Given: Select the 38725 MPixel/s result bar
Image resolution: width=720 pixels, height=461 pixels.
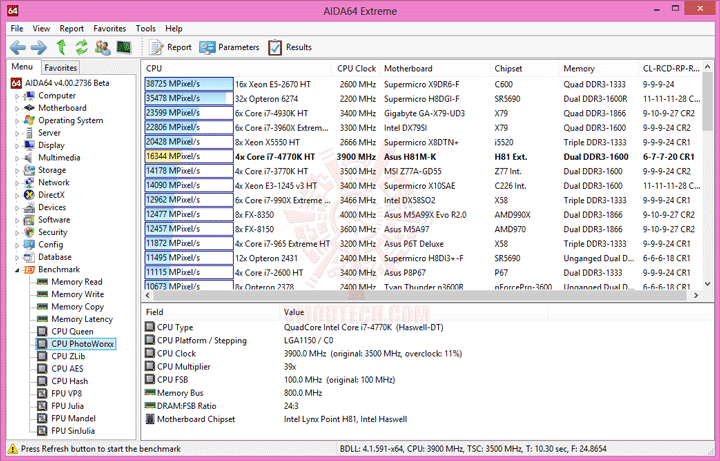Looking at the screenshot, I should (189, 84).
